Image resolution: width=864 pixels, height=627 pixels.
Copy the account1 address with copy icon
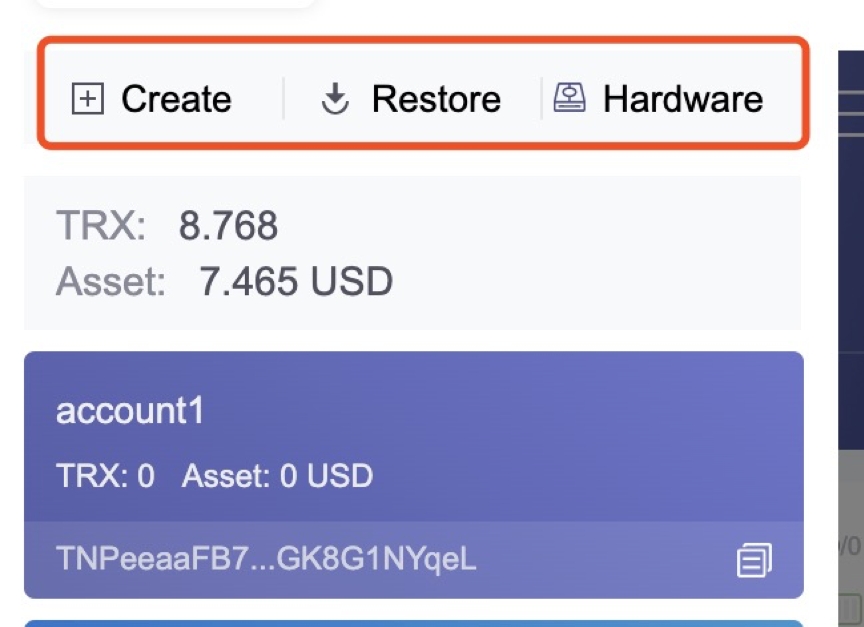(754, 560)
